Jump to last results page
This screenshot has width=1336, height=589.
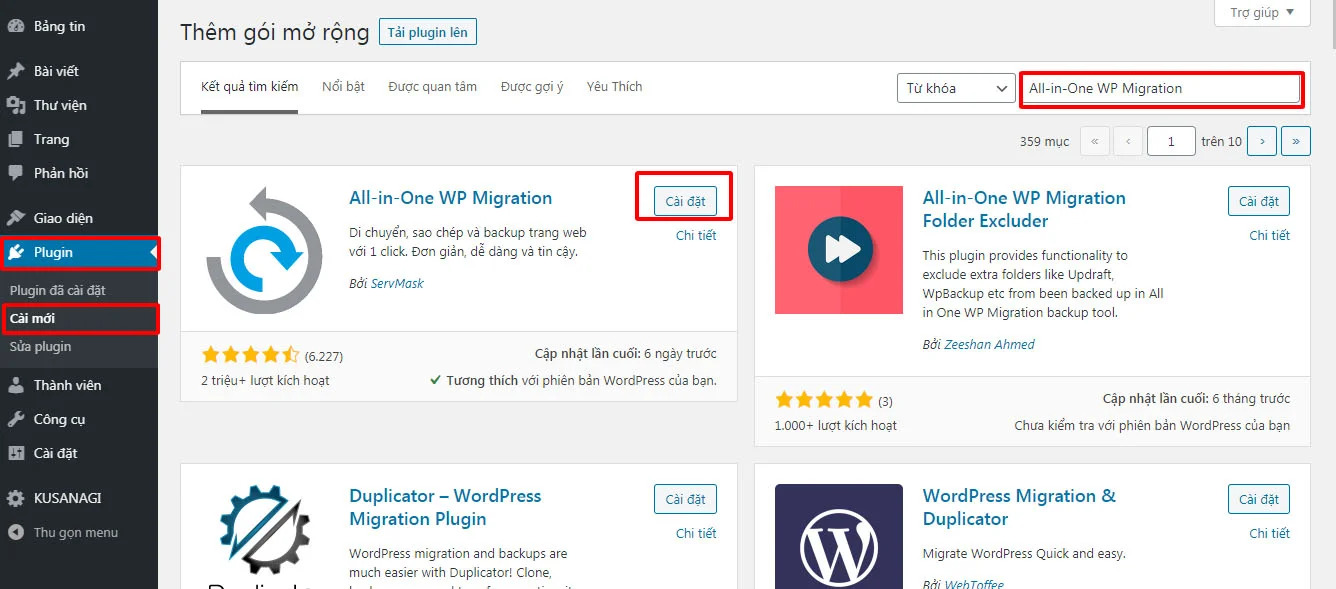1296,142
